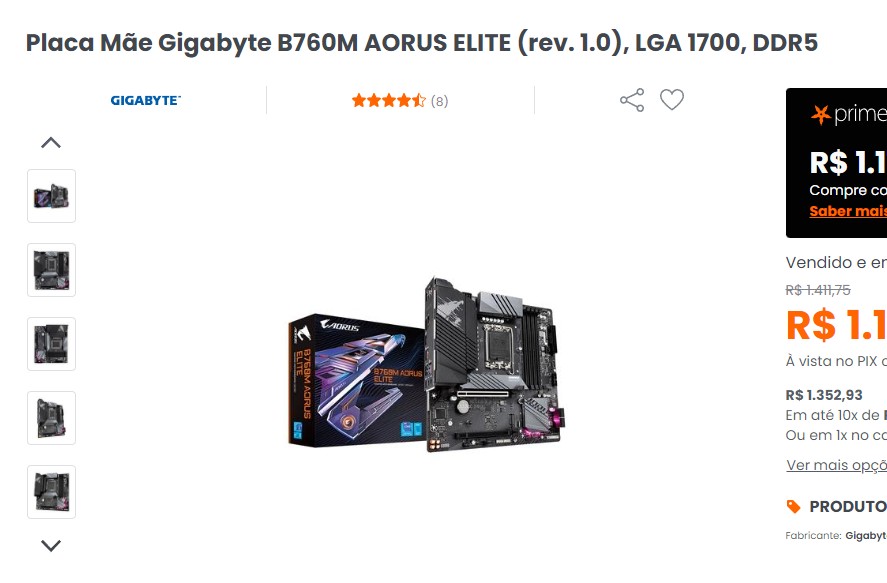Open the 'Saber mais' Prime link
This screenshot has height=583, width=887.
(x=848, y=211)
